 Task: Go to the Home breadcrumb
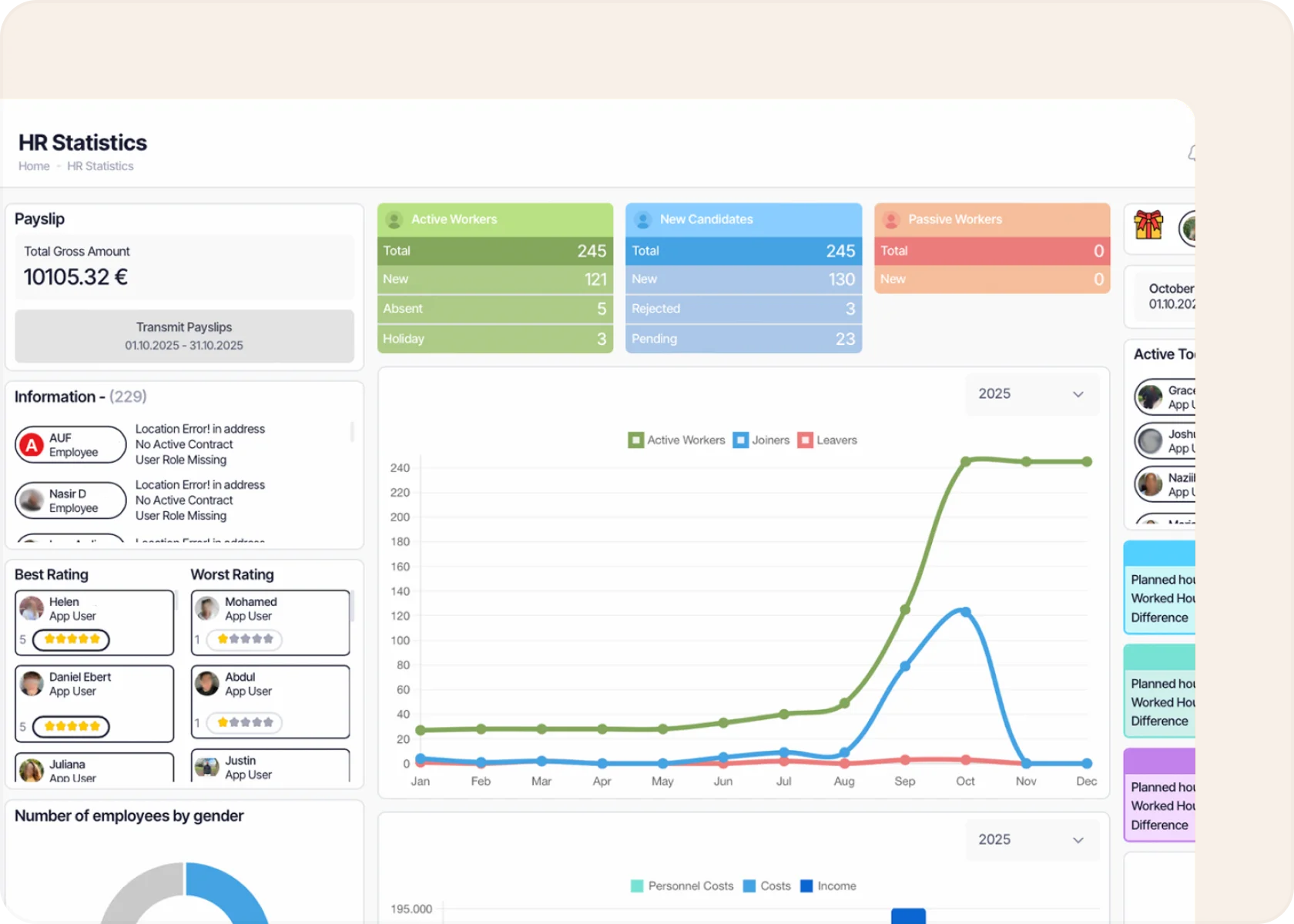coord(34,166)
